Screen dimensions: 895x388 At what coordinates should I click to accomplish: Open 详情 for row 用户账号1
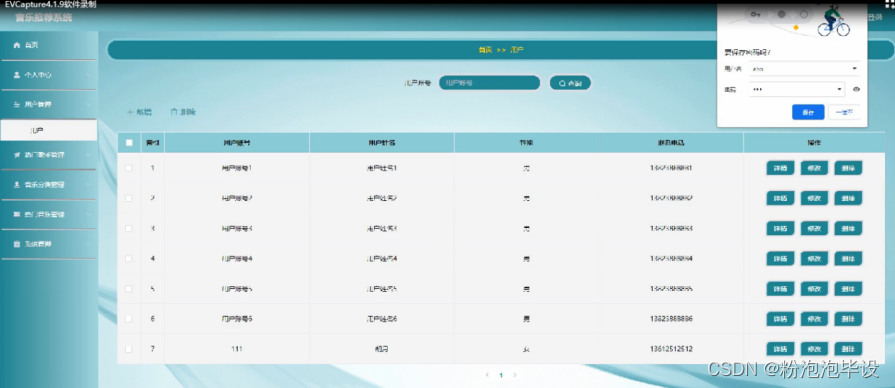coord(780,168)
